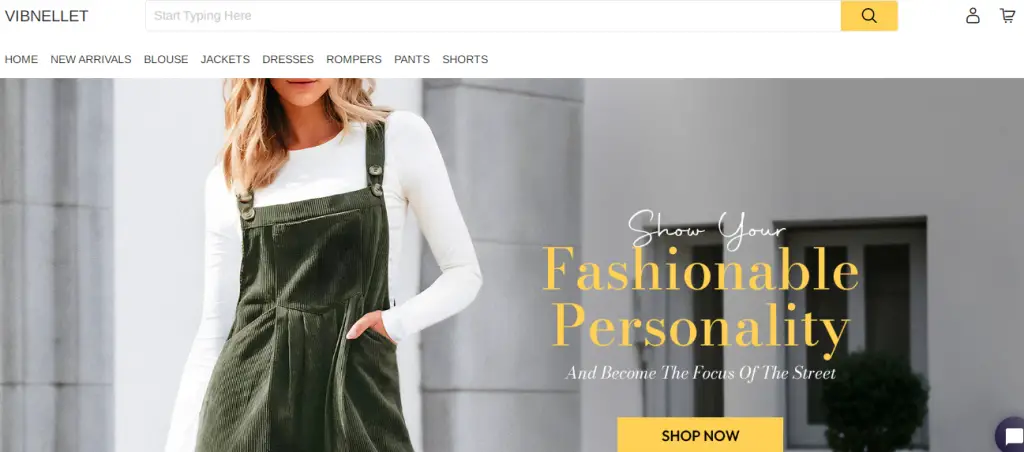Click the Show Your script text

point(707,229)
